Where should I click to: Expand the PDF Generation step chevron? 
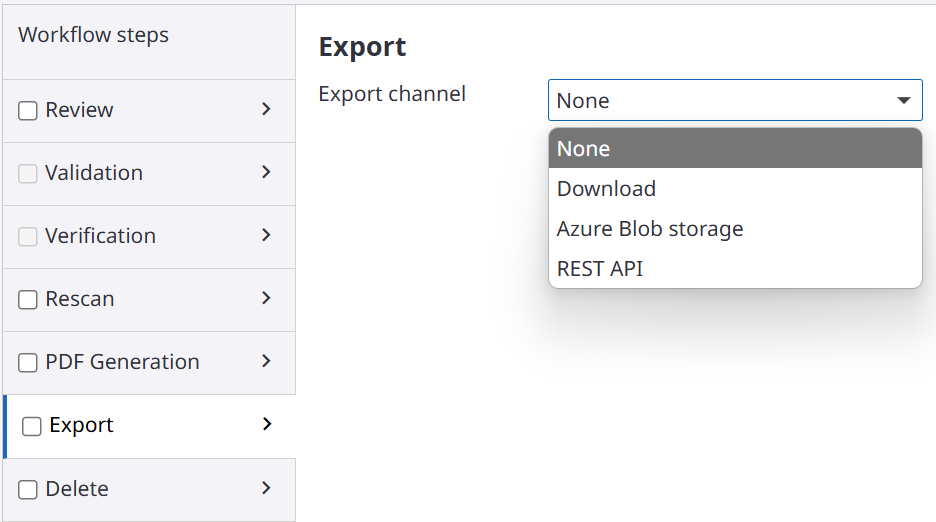pos(266,361)
